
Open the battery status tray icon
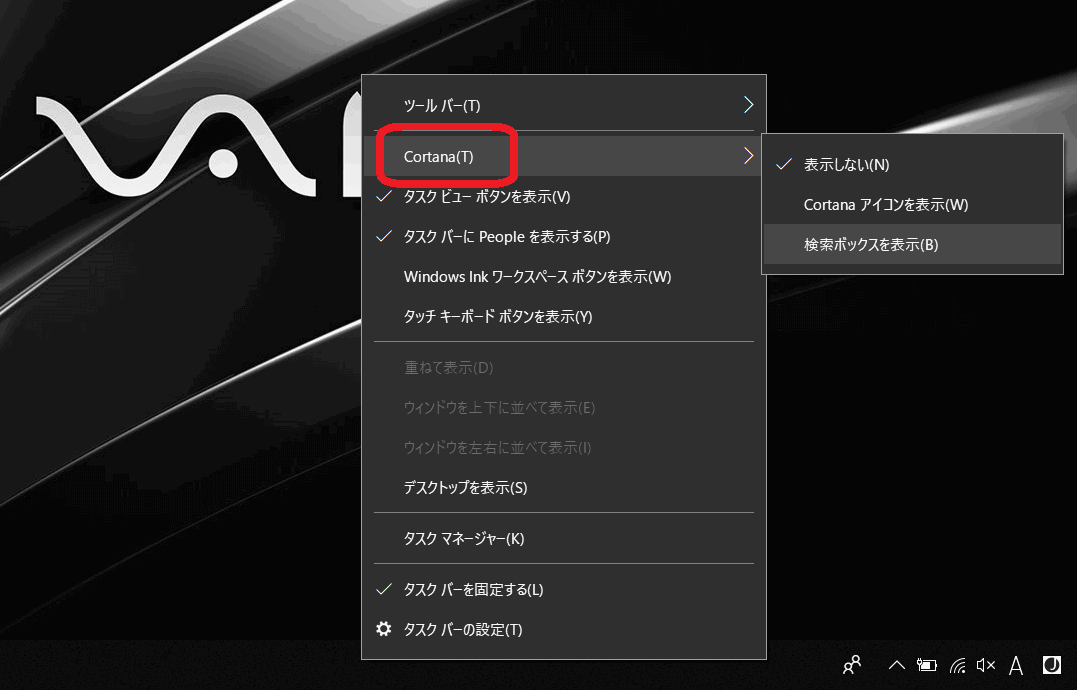pos(927,665)
